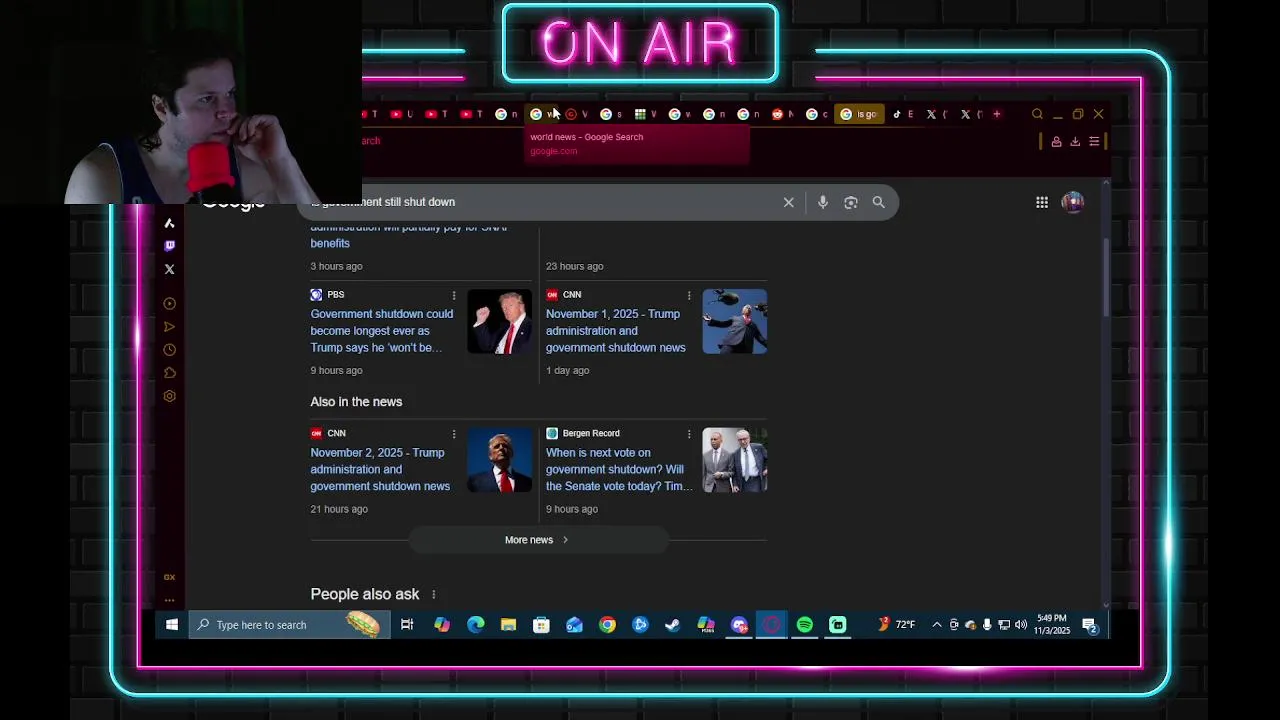Open the taskbar volume speaker icon
This screenshot has height=720, width=1280.
coord(1020,625)
